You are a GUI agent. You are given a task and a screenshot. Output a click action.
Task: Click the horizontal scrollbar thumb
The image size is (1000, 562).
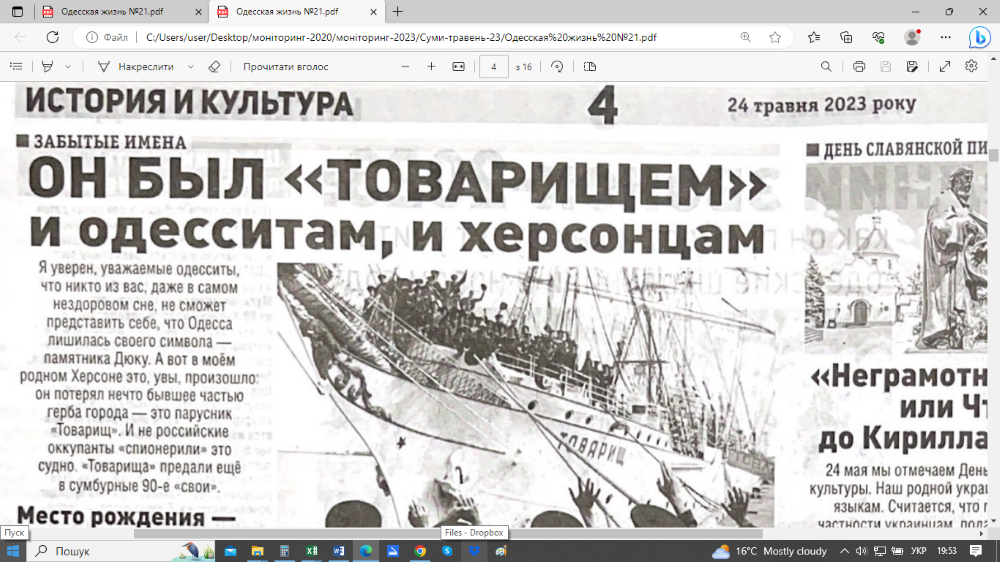448,533
